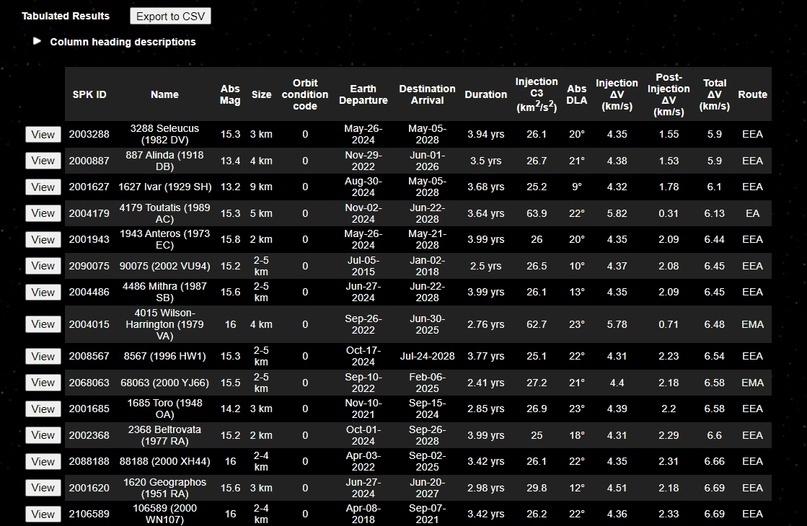The height and width of the screenshot is (526, 807).
Task: View details for 3288 Seleucus
Action: coord(43,134)
